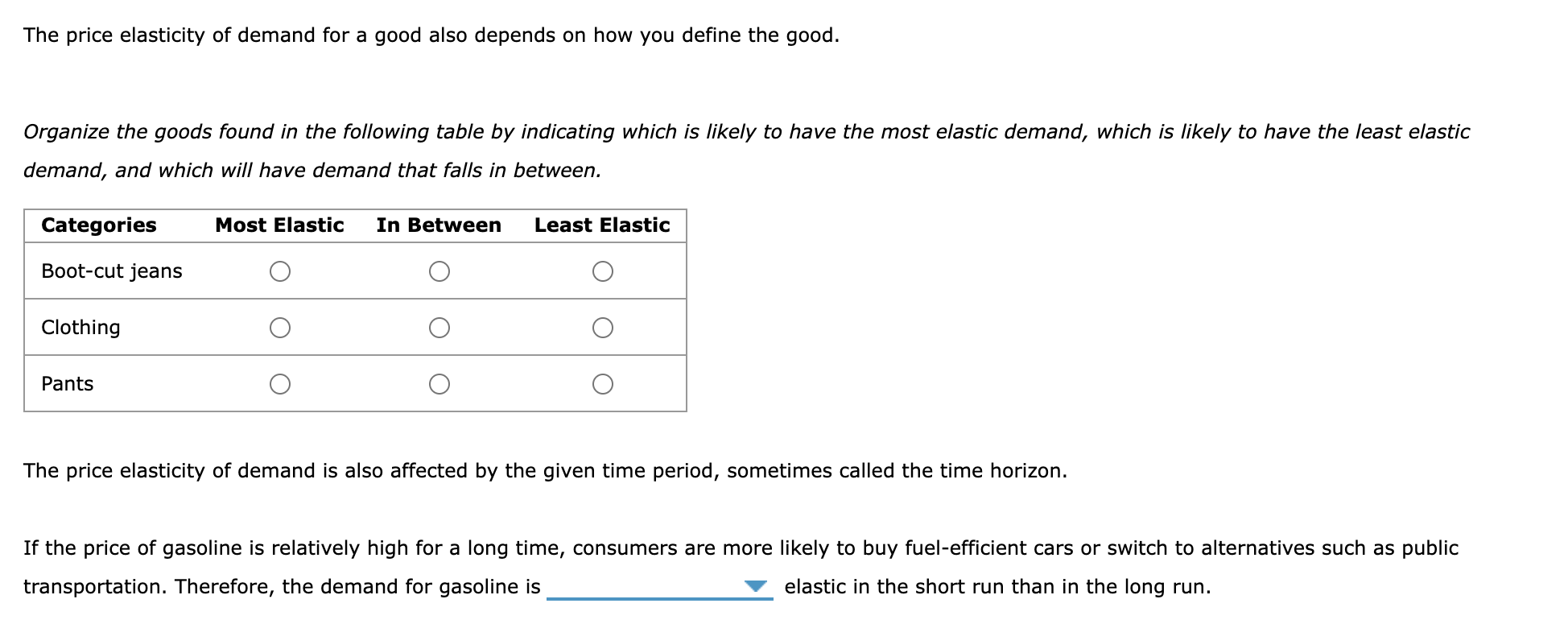Select In Between for Pants
Image resolution: width=1568 pixels, height=624 pixels.
[x=439, y=384]
